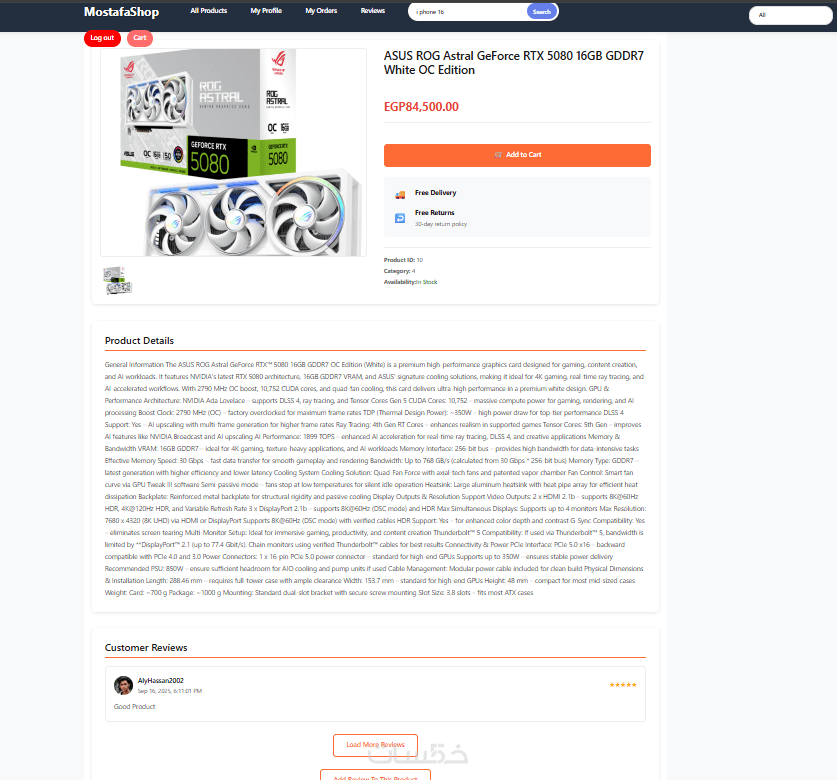Click the delivery truck icon
Viewport: 837px width, 780px height.
[x=400, y=195]
